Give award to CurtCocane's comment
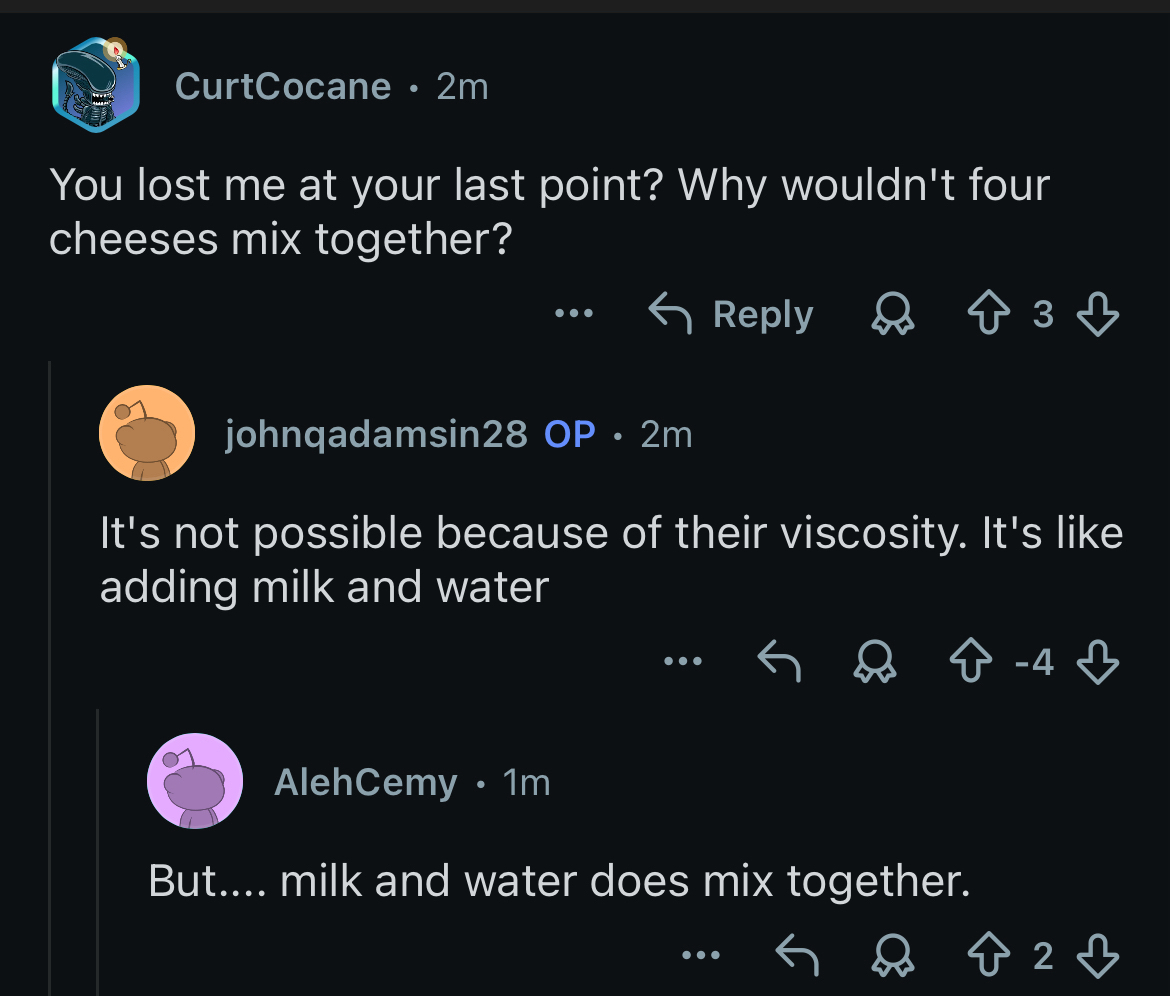The width and height of the screenshot is (1170, 996). pyautogui.click(x=892, y=316)
